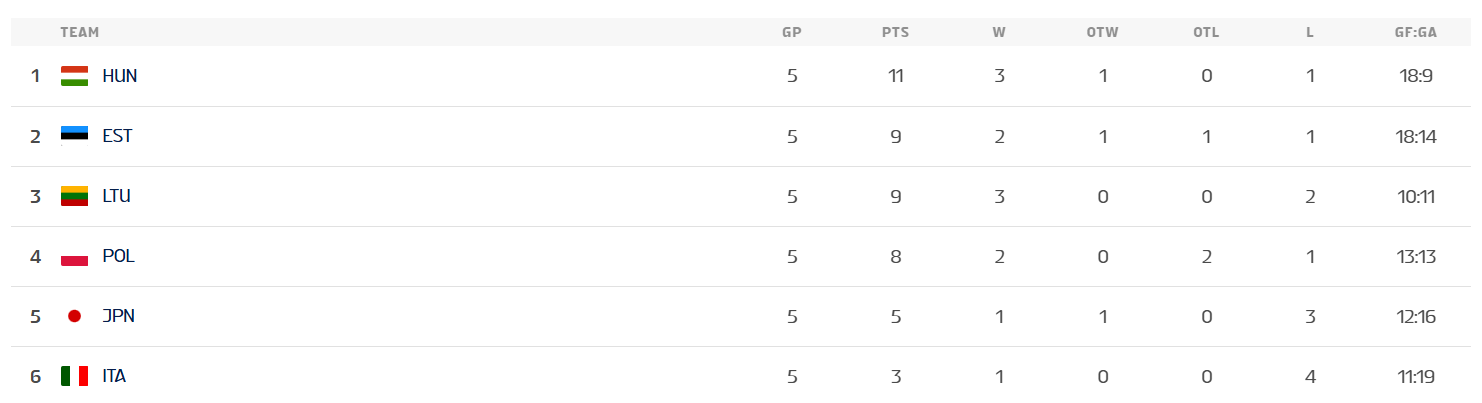Open the ITA team link
The height and width of the screenshot is (403, 1482).
tap(114, 376)
